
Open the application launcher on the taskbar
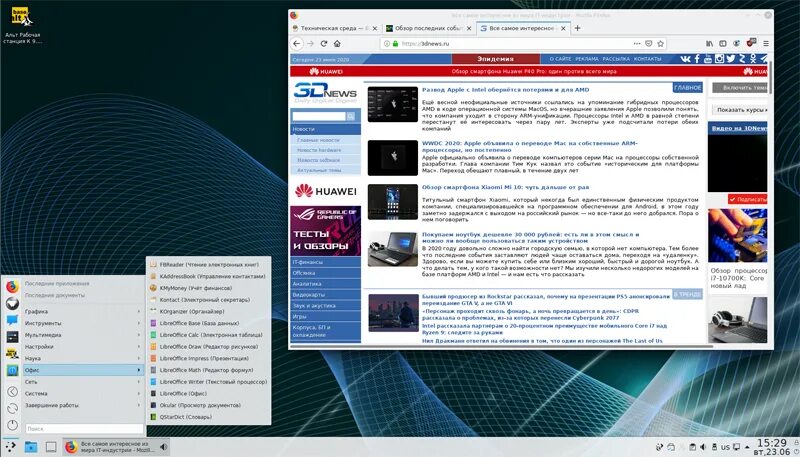tap(10, 447)
